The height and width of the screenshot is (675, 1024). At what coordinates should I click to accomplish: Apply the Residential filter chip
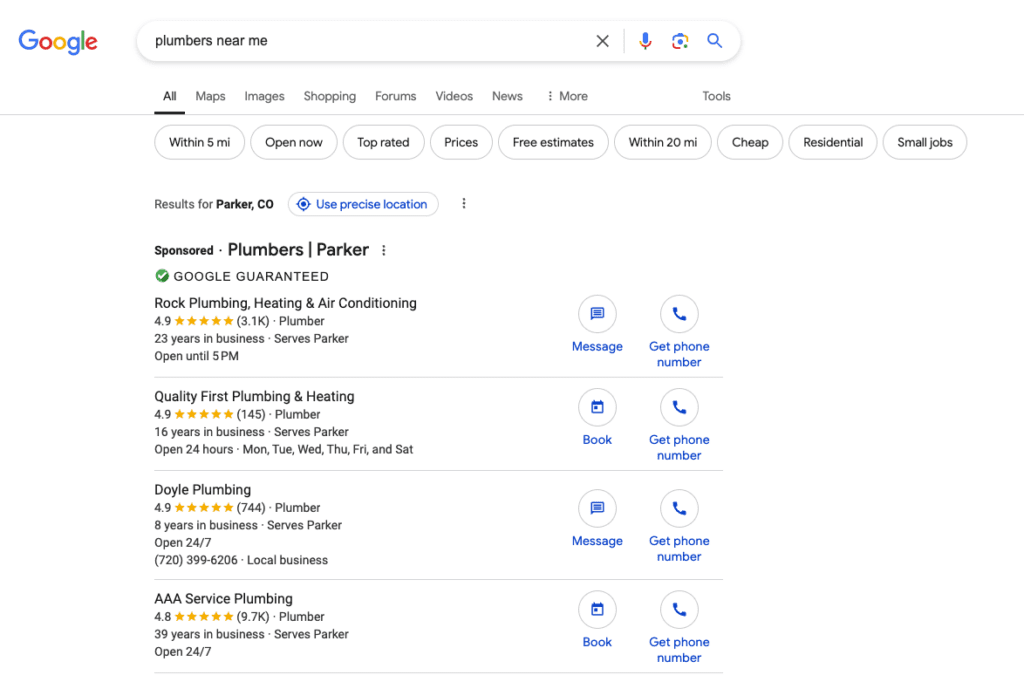pos(833,142)
